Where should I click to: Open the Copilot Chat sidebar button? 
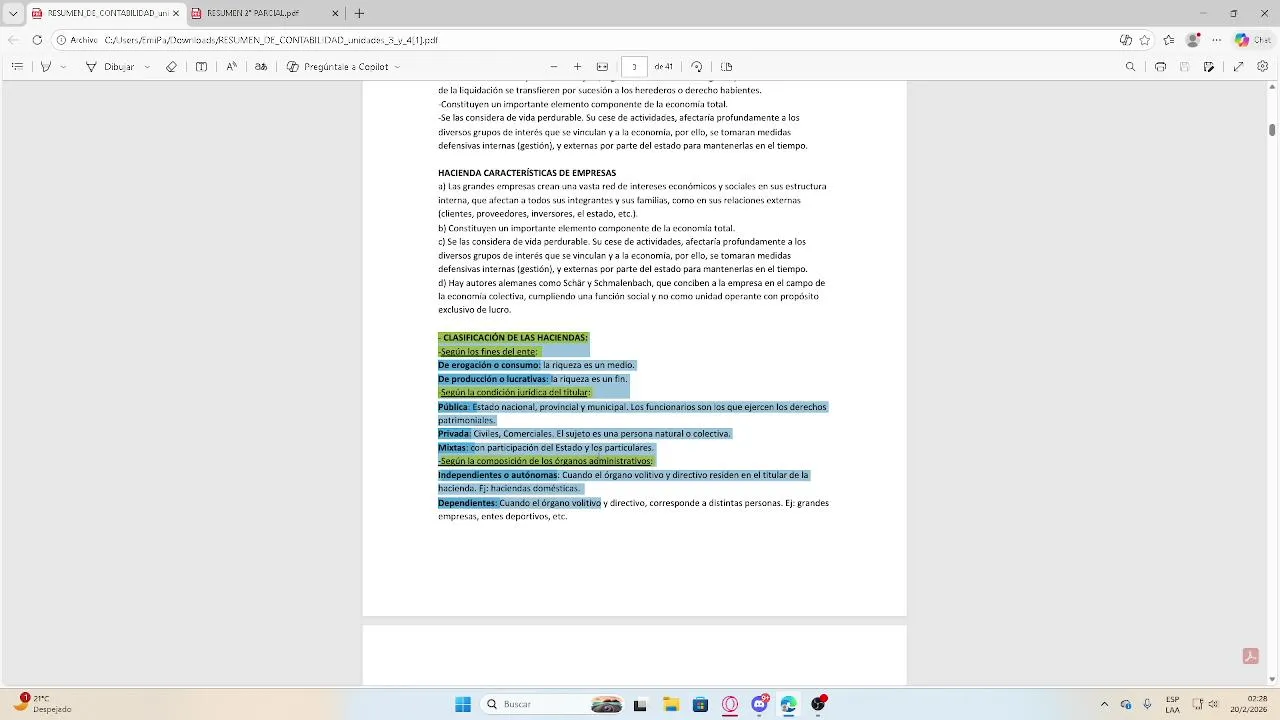(x=1253, y=40)
